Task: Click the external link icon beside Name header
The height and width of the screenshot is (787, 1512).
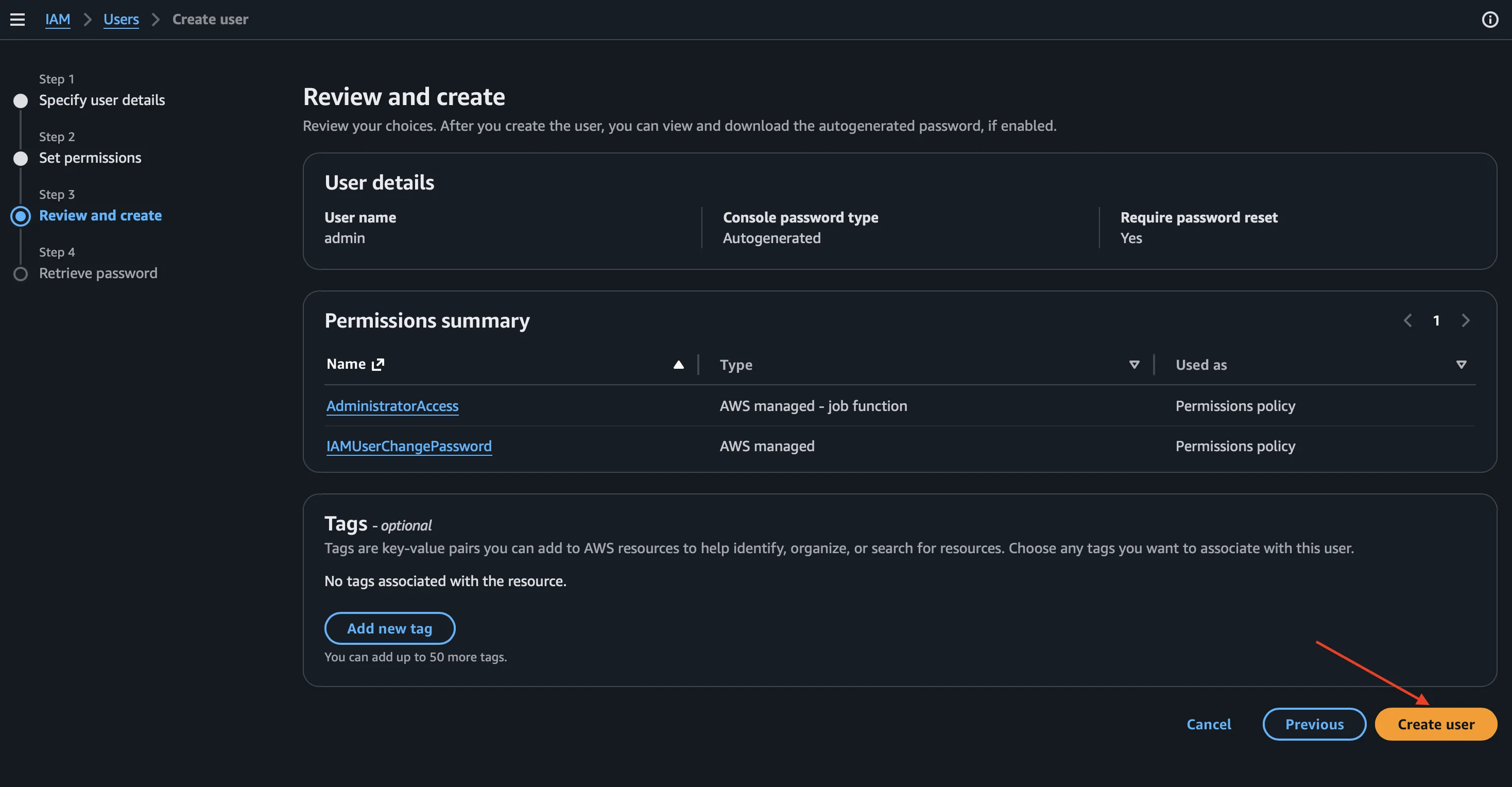Action: [x=377, y=364]
